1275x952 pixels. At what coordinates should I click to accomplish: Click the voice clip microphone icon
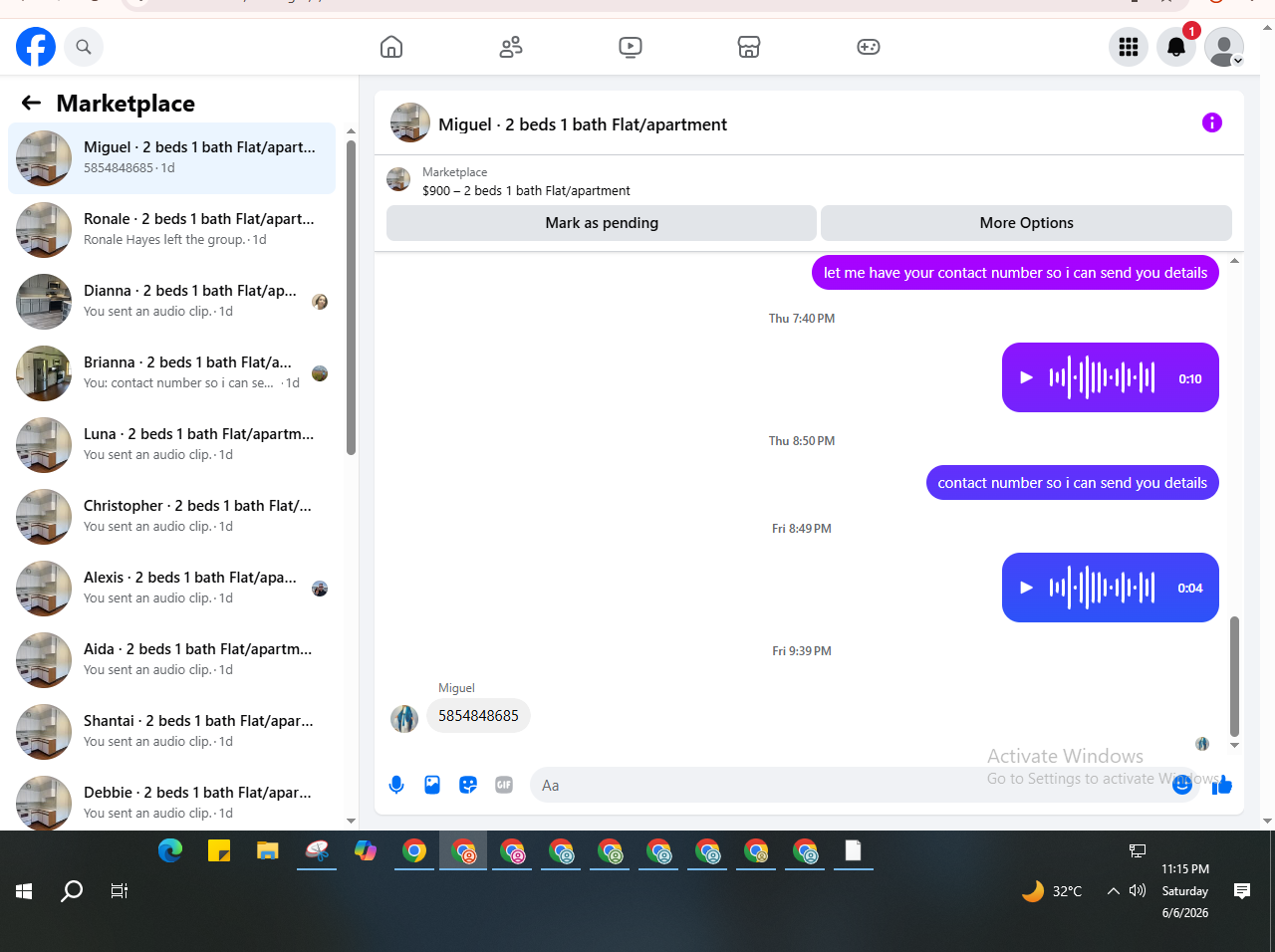[x=396, y=785]
